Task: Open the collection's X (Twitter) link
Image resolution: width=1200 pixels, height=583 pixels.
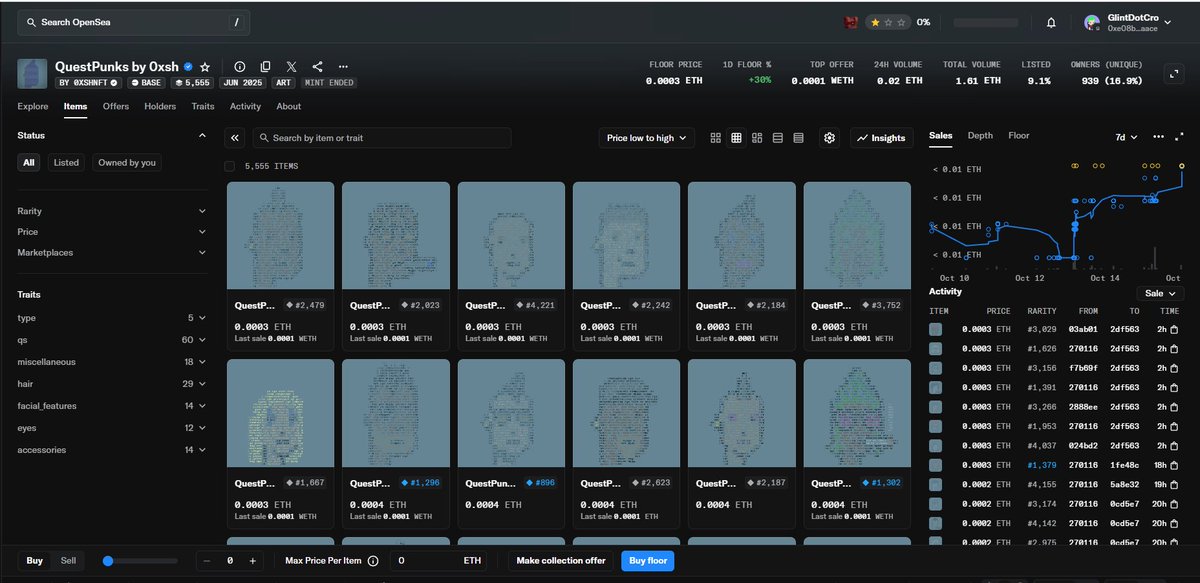Action: pyautogui.click(x=291, y=66)
